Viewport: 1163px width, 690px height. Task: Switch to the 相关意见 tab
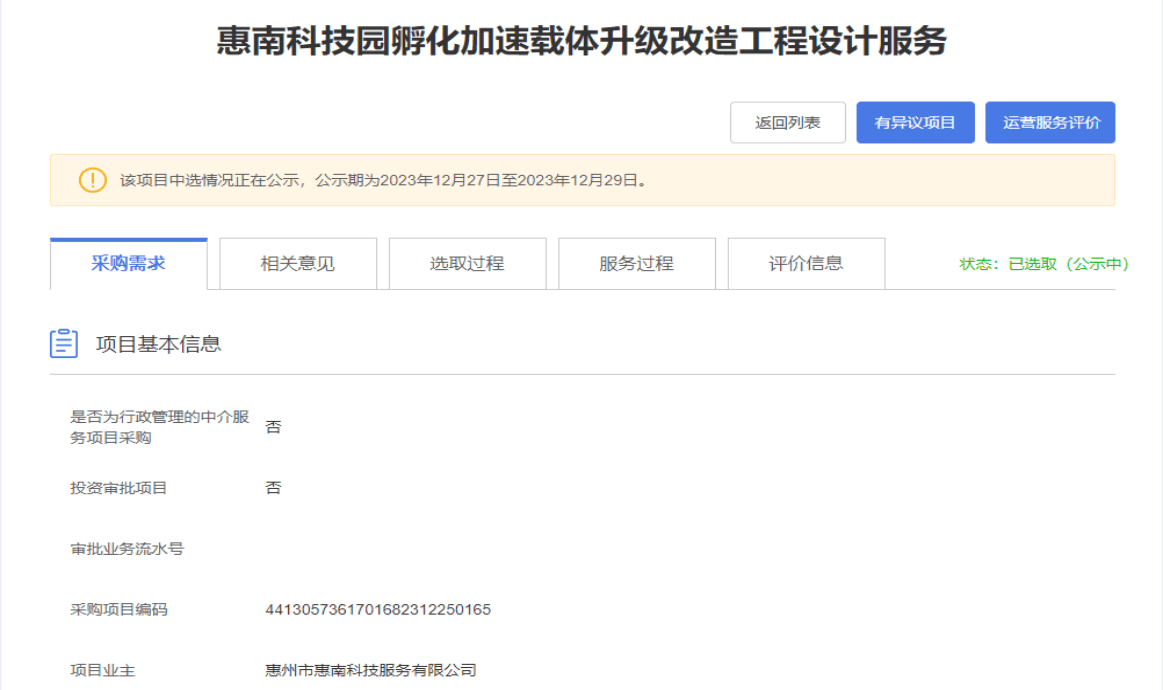point(298,264)
